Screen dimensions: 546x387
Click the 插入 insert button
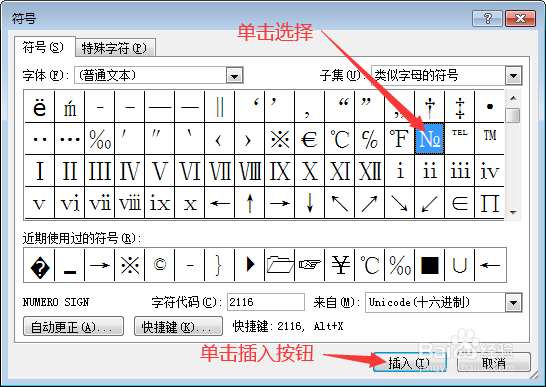point(410,363)
